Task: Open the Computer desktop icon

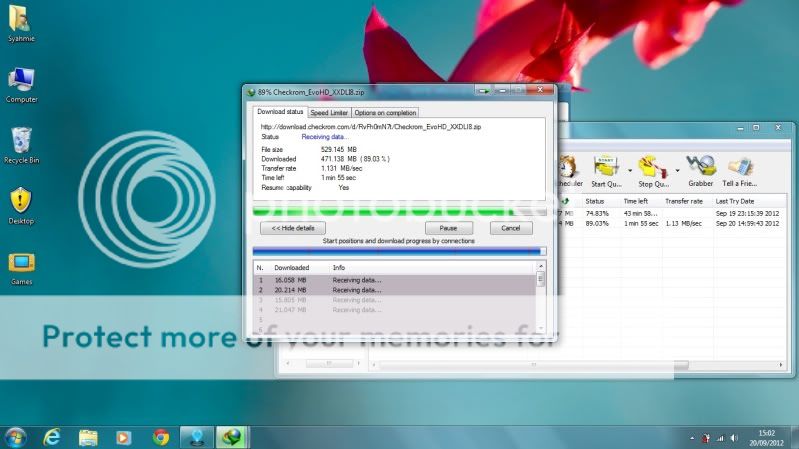Action: 21,84
